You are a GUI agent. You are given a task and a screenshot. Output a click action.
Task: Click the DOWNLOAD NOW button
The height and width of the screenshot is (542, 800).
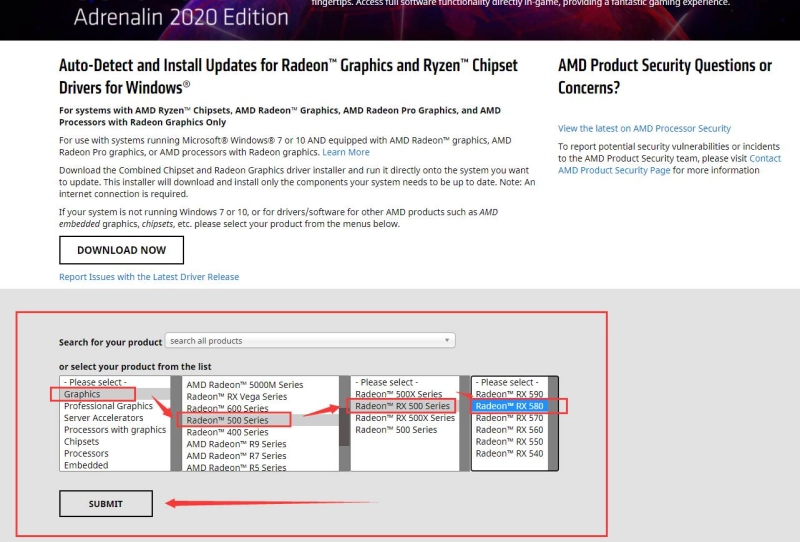point(121,250)
